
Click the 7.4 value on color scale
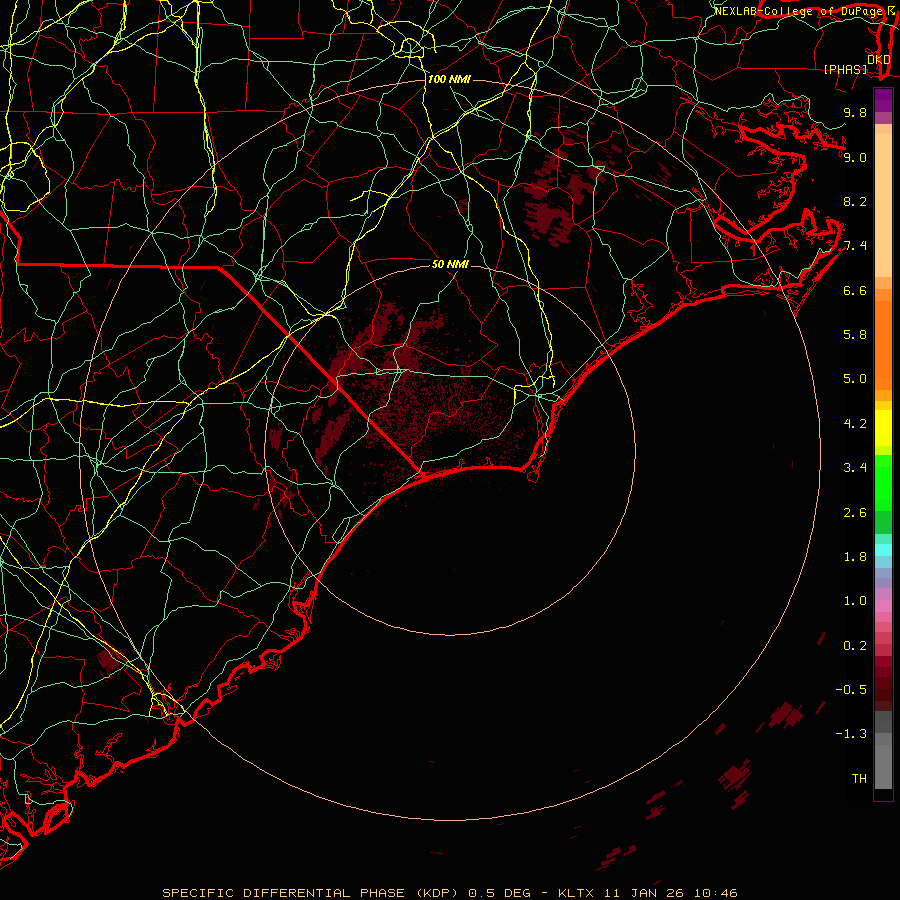point(855,246)
